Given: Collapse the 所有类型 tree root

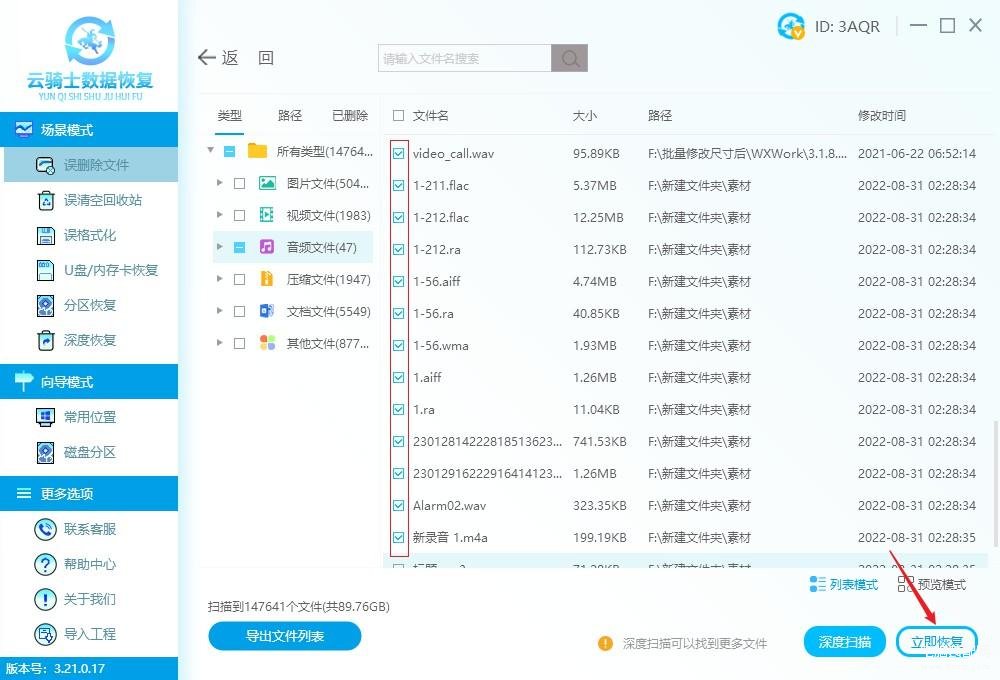Looking at the screenshot, I should pos(210,151).
